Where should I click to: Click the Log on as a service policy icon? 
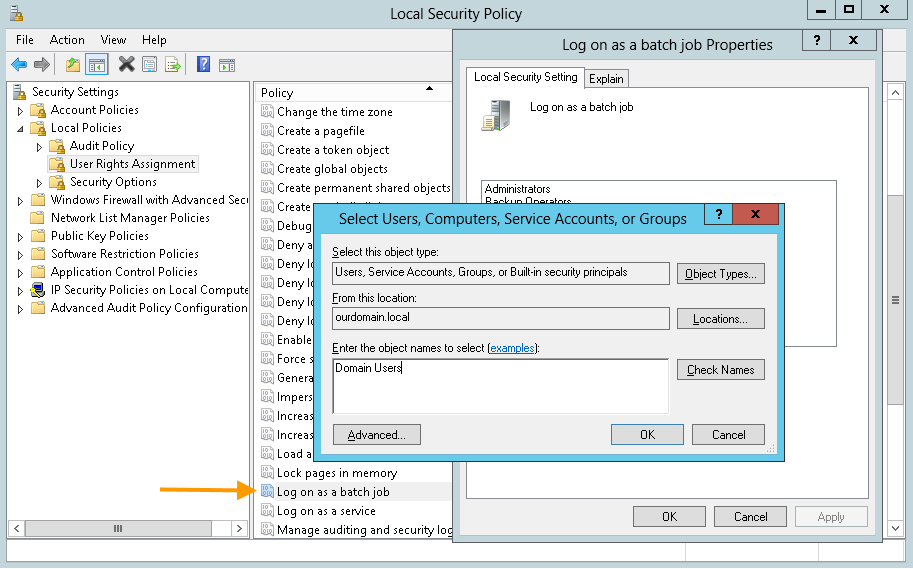pos(267,511)
